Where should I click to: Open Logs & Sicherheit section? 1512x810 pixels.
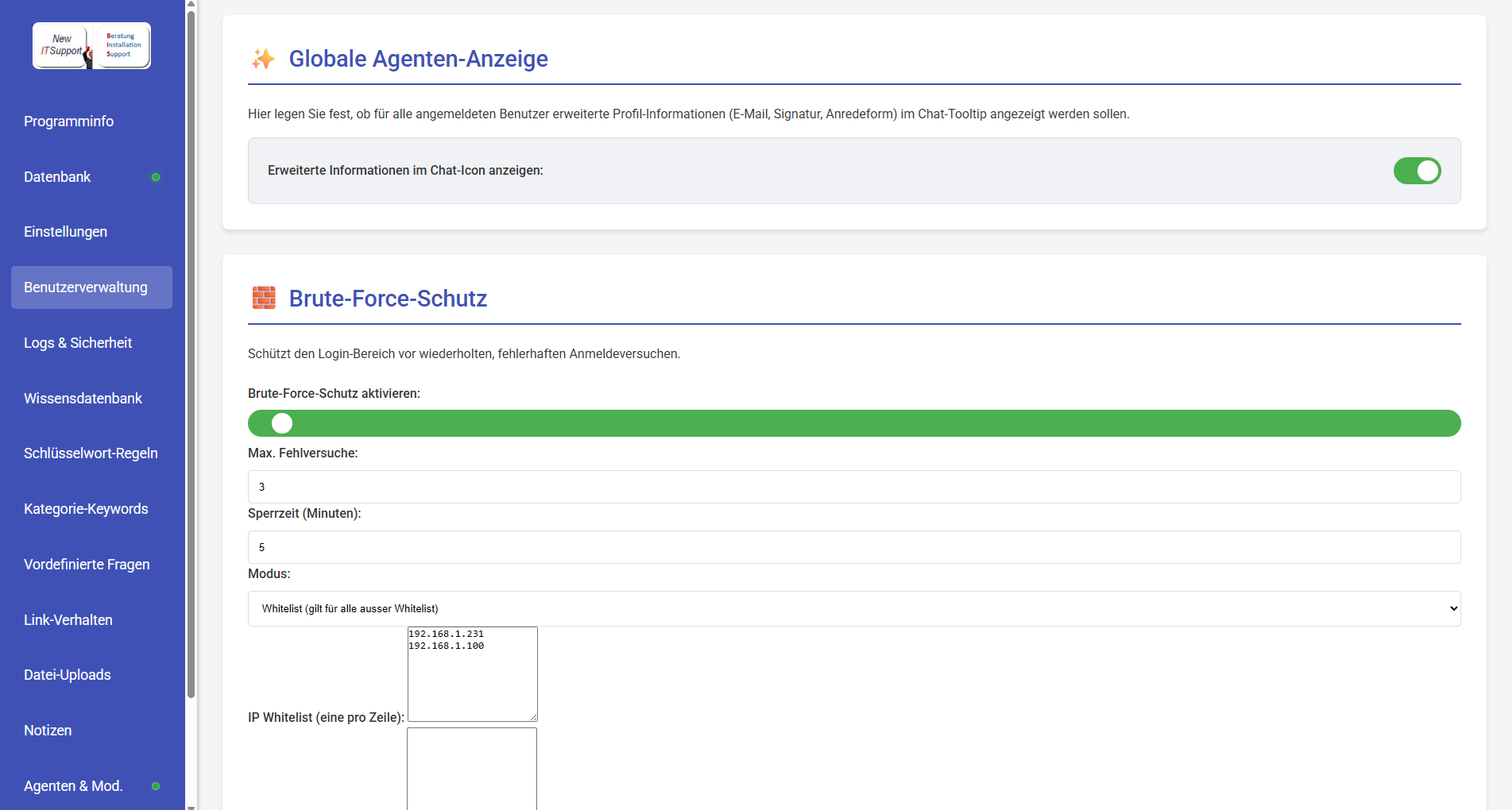(78, 343)
